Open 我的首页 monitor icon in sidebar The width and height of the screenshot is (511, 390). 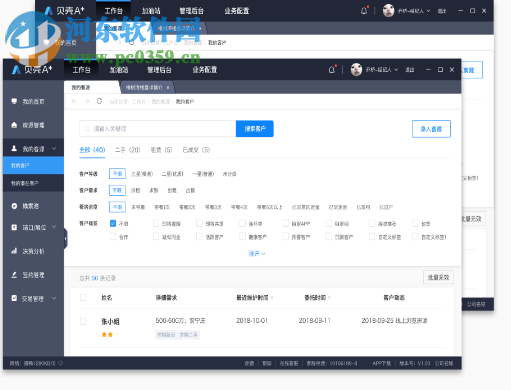(x=14, y=101)
